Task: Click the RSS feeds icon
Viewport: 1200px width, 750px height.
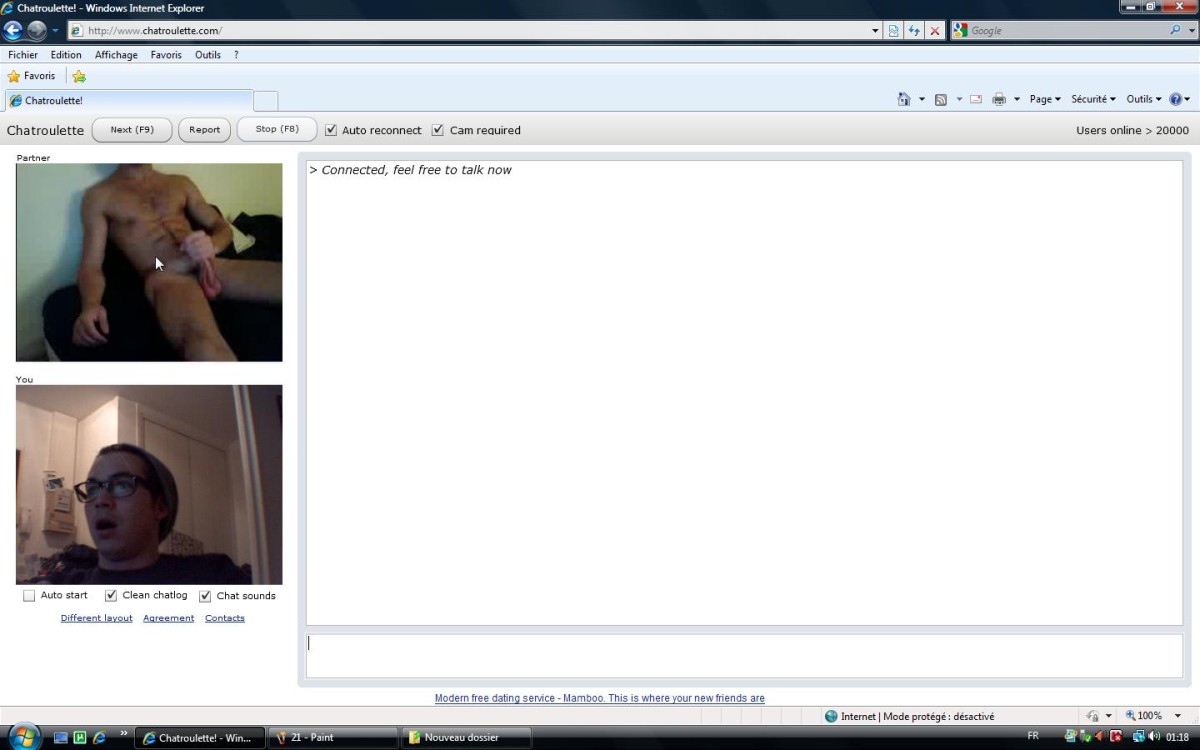Action: (941, 99)
